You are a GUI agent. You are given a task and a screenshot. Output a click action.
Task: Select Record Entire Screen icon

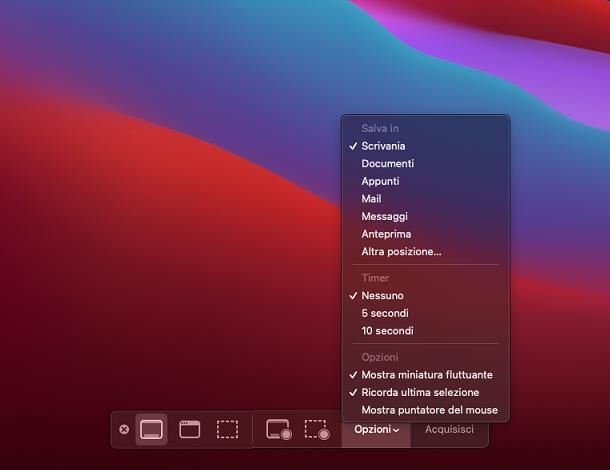point(279,430)
